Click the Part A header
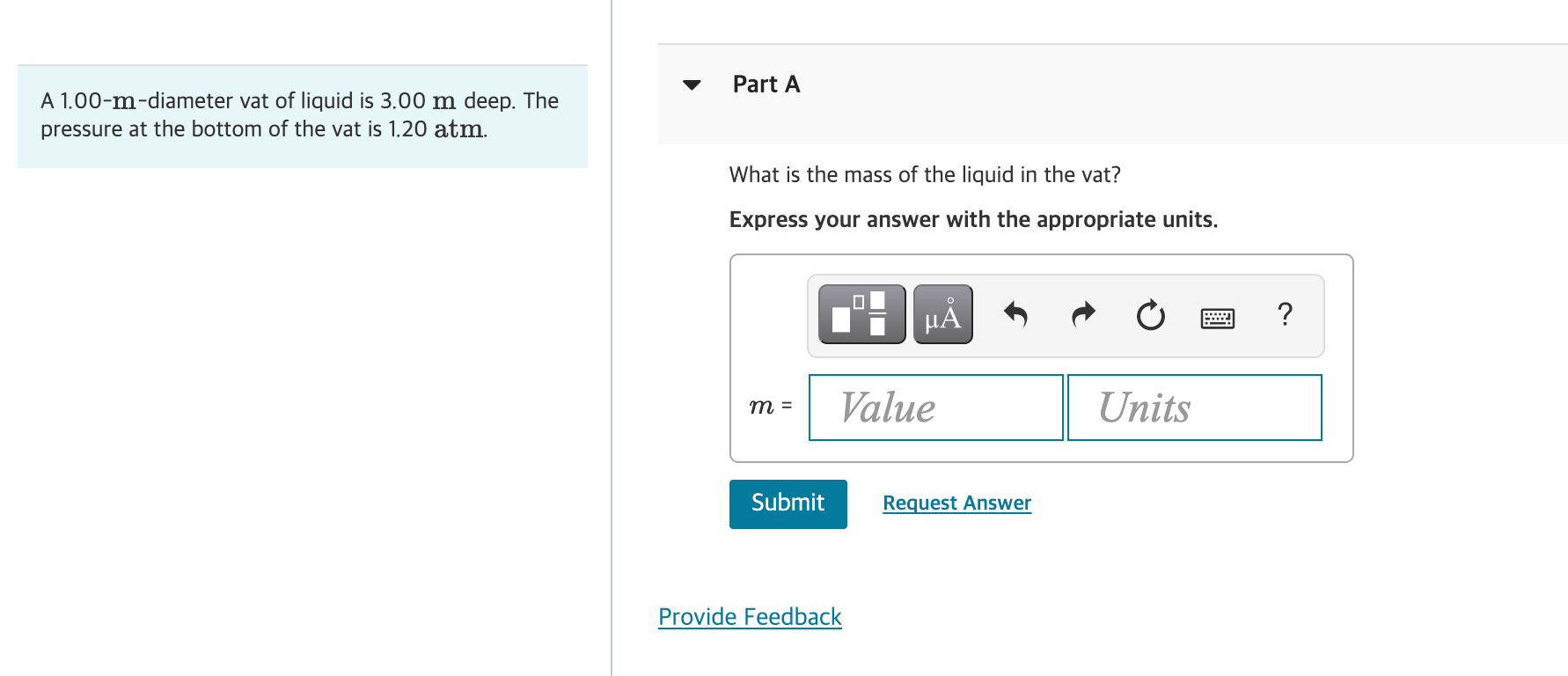This screenshot has height=676, width=1568. pos(766,84)
